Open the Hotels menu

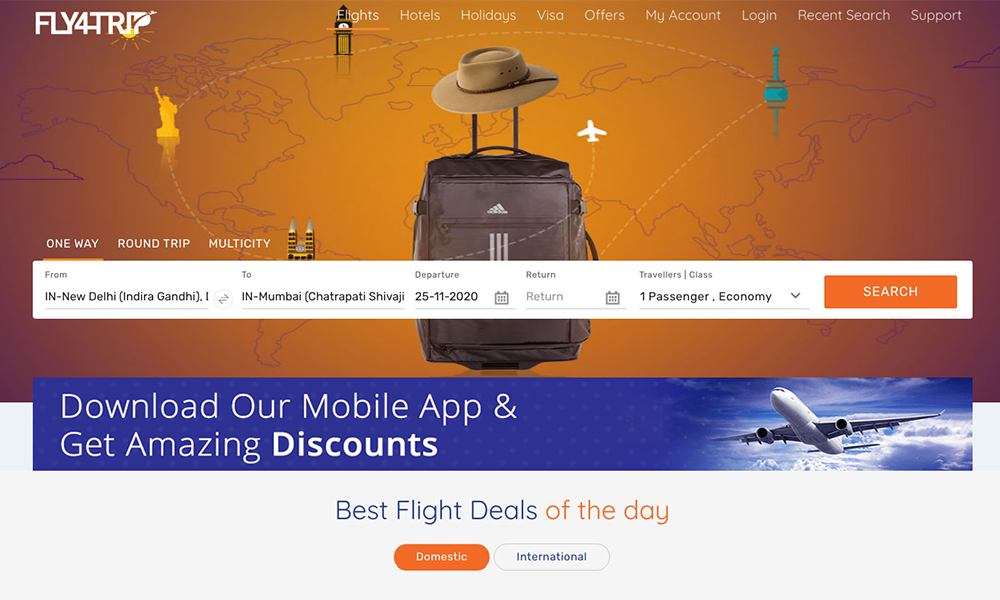tap(420, 15)
